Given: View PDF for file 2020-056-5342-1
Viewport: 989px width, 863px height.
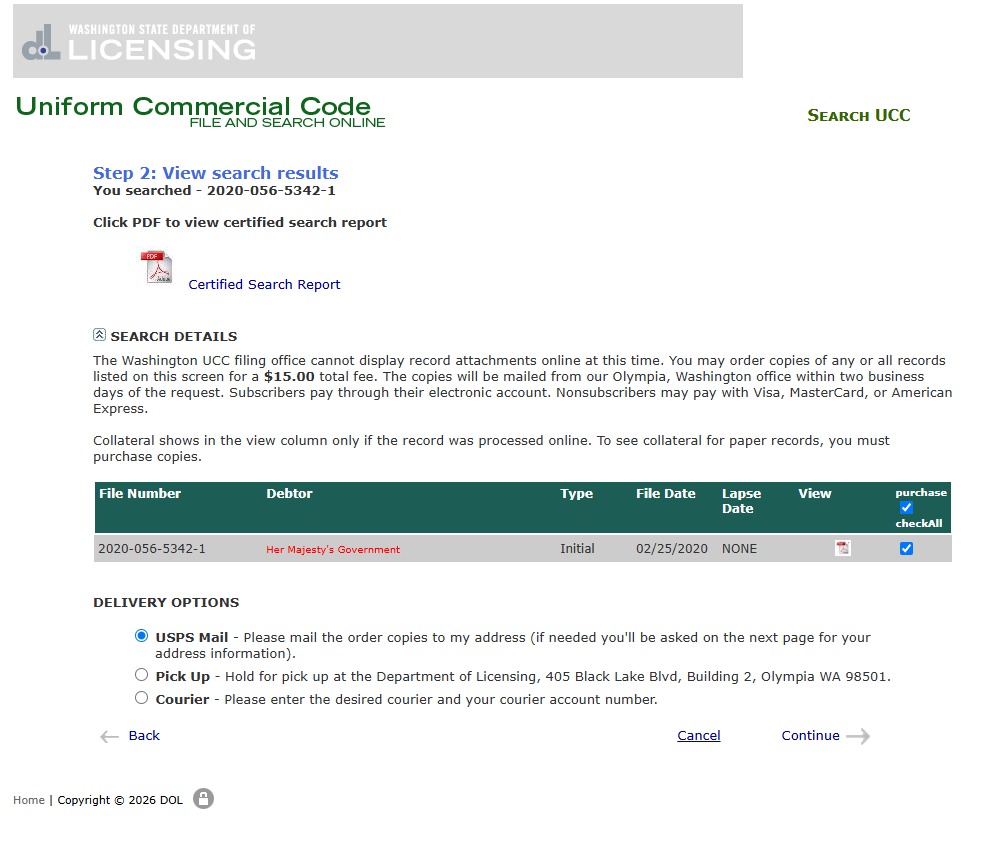Looking at the screenshot, I should (x=843, y=548).
